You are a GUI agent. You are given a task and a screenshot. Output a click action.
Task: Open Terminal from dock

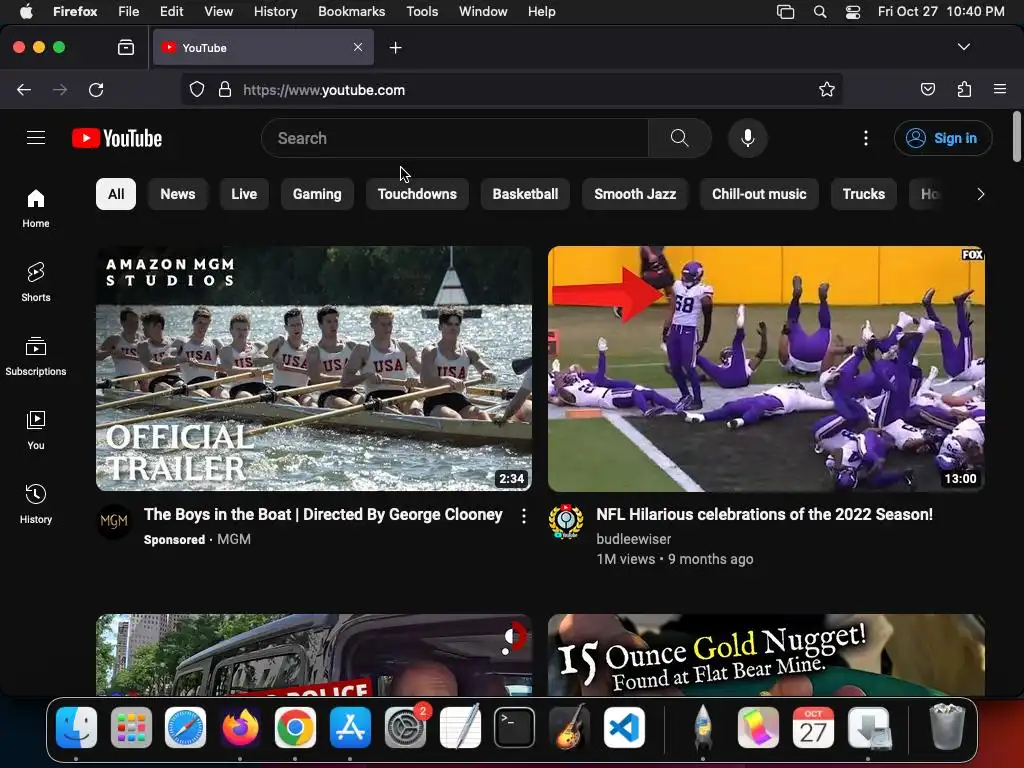[514, 728]
